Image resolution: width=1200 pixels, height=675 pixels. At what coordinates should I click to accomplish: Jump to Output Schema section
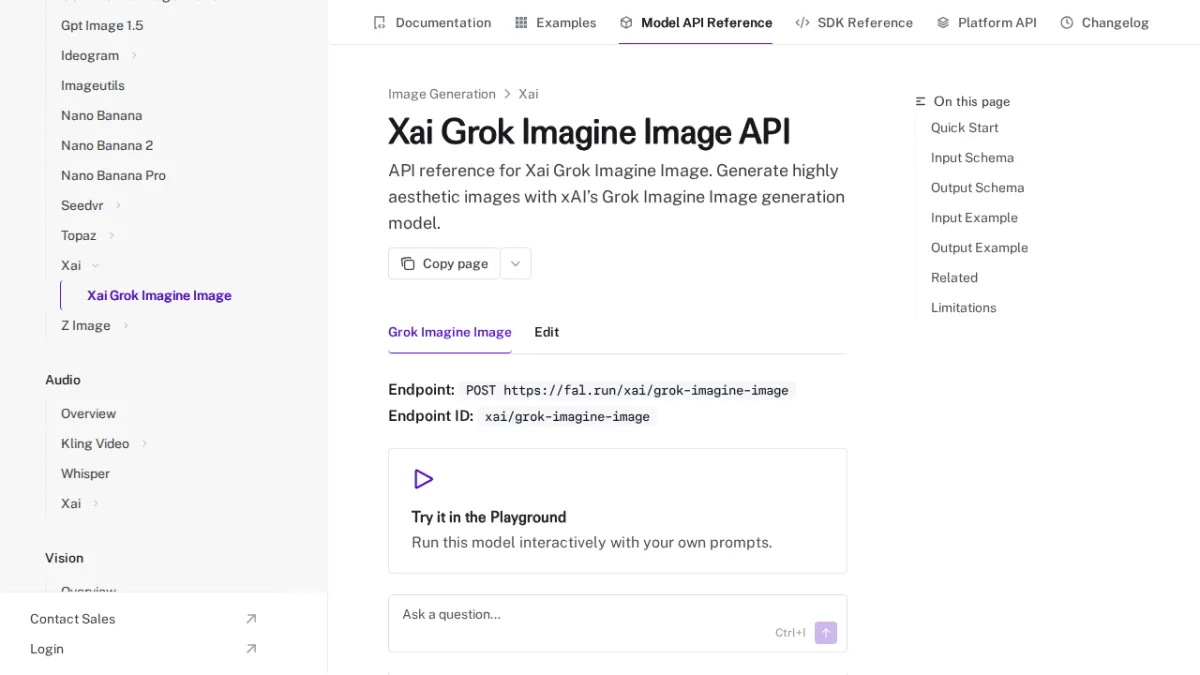point(977,188)
